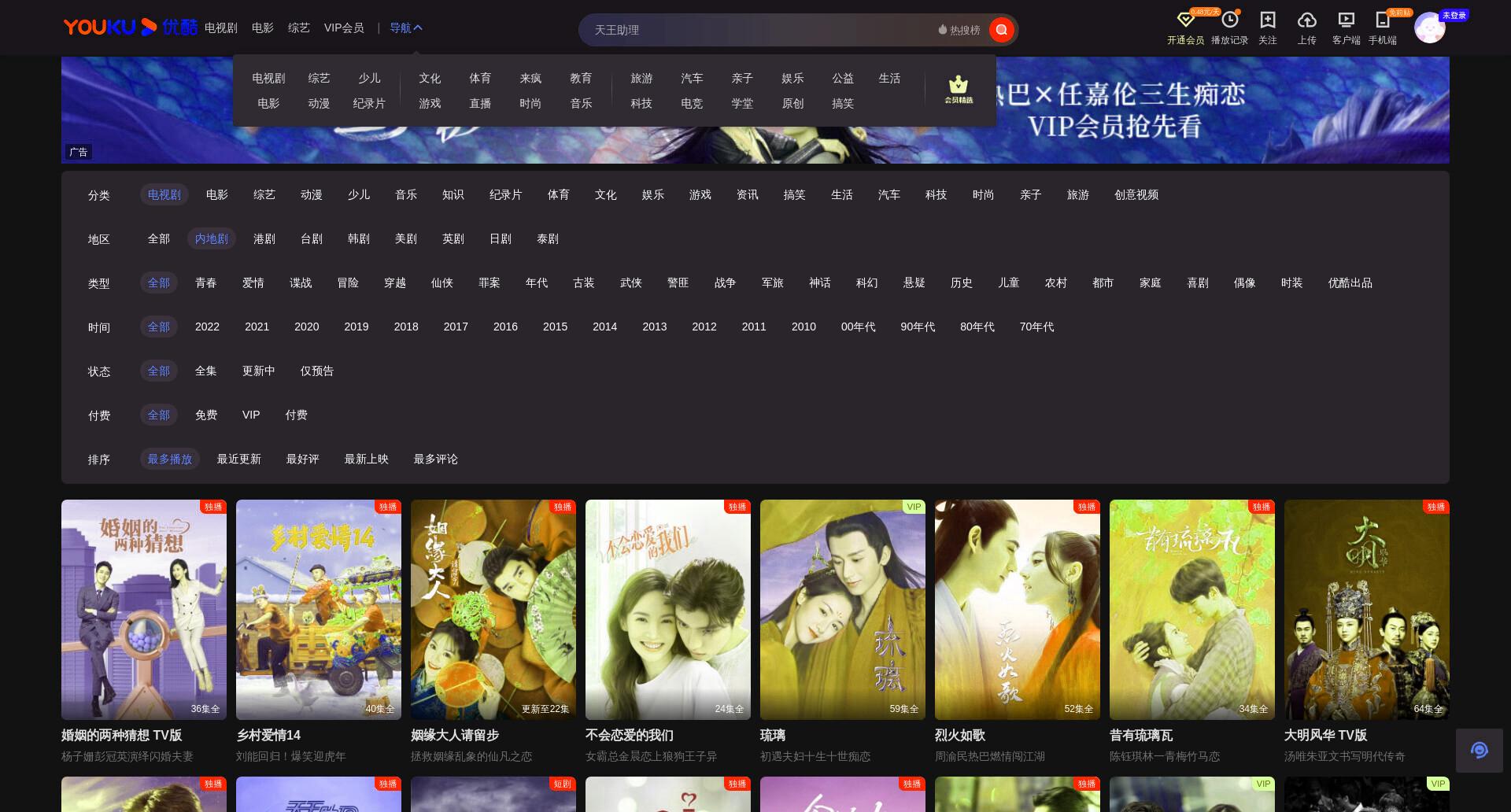Open 播放记录 play history clock icon
Screen dimensions: 1511x812
[x=1229, y=20]
